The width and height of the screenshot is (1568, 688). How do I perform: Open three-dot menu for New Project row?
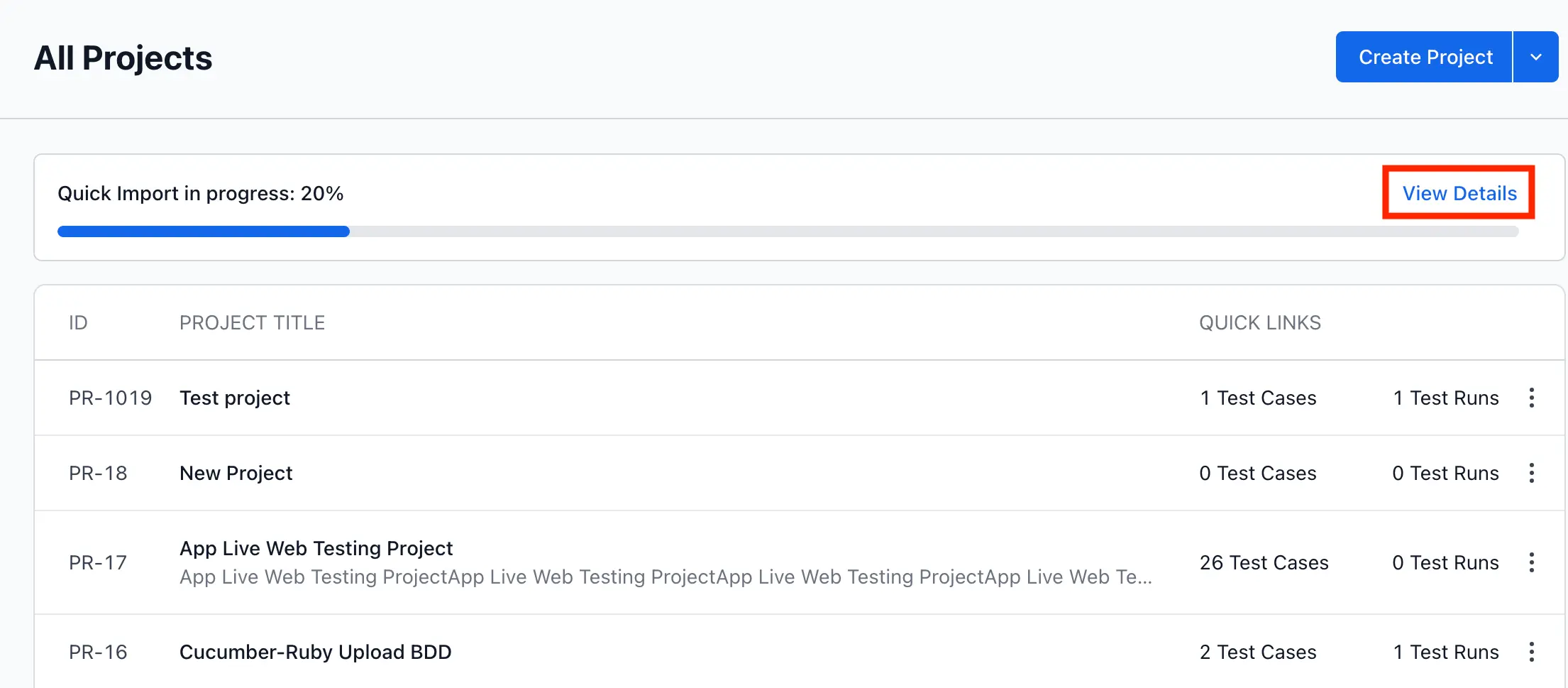point(1531,473)
